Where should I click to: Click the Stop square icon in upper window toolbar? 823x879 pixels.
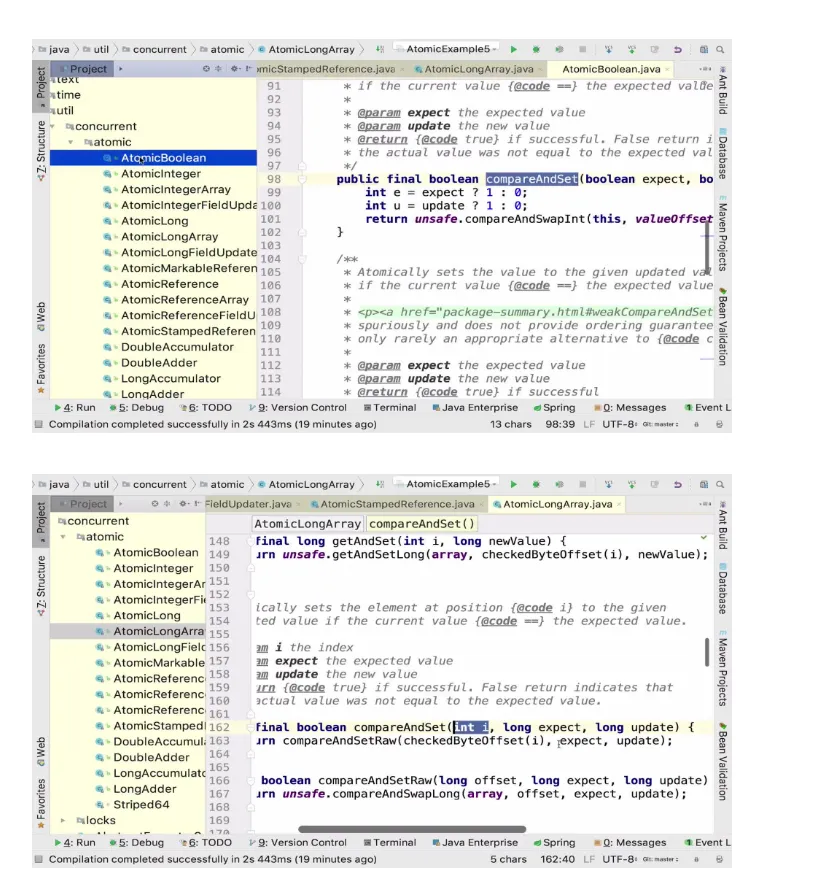582,49
